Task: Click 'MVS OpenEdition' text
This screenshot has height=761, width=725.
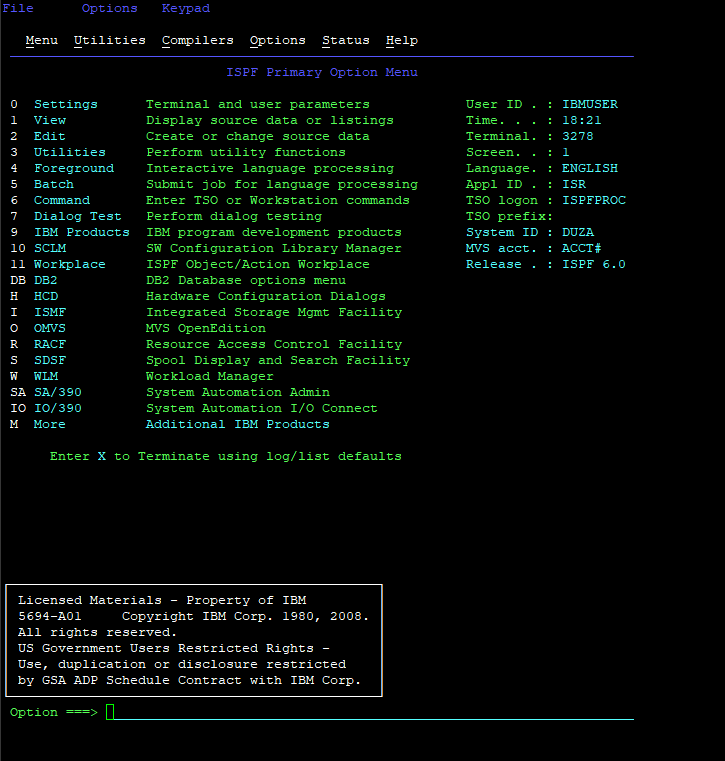Action: (x=206, y=329)
